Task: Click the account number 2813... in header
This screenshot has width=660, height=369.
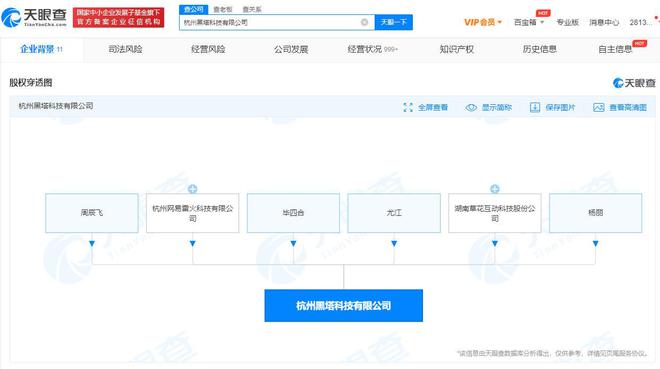Action: click(640, 22)
